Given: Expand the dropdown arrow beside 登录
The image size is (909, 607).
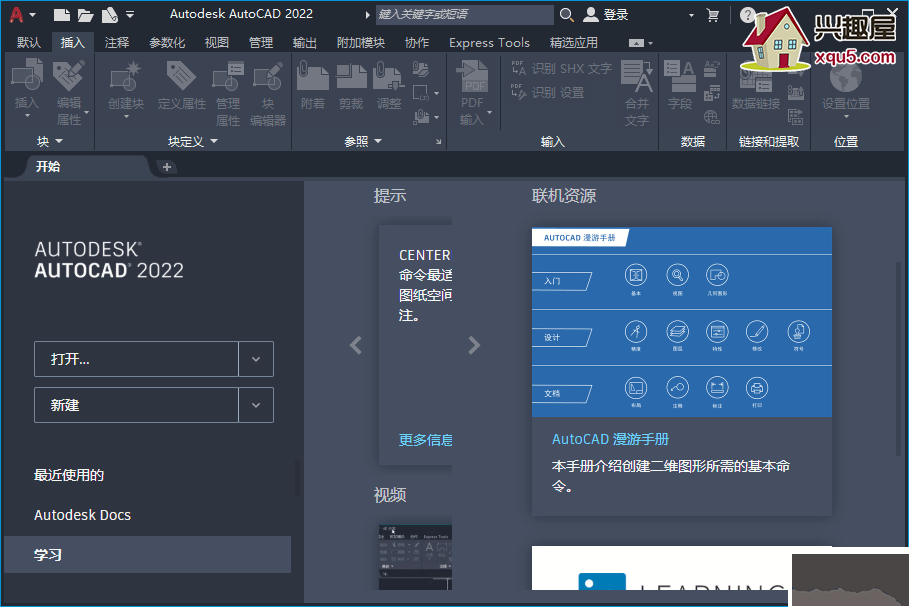Looking at the screenshot, I should pyautogui.click(x=691, y=15).
